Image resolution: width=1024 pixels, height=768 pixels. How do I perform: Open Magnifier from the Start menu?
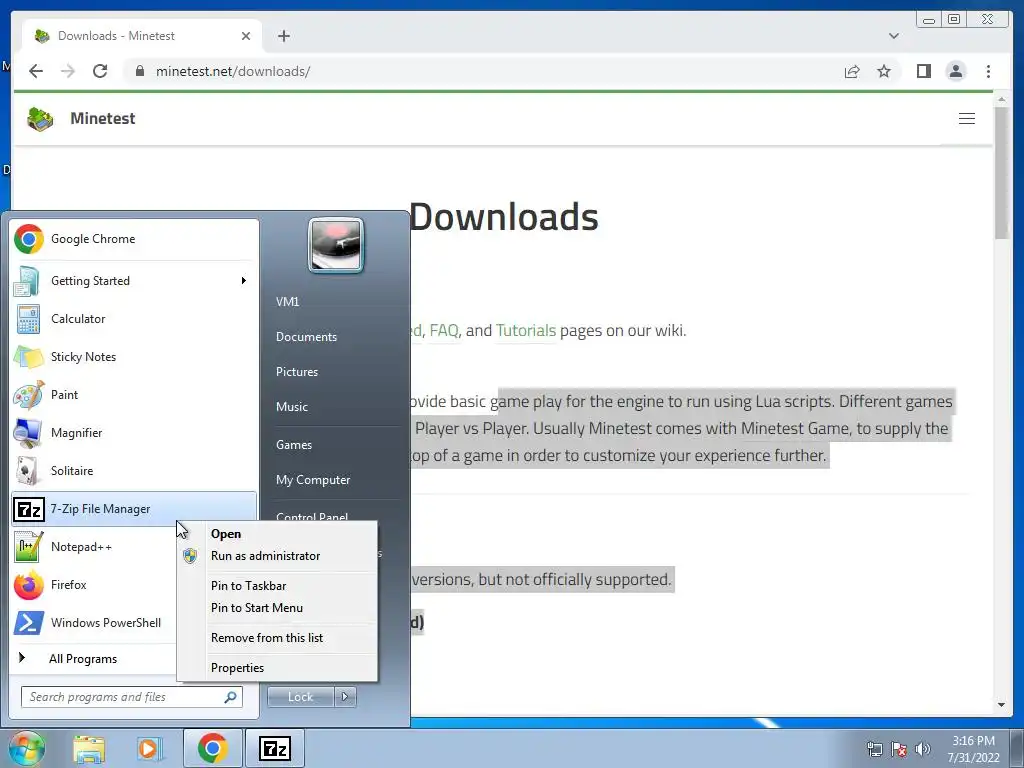(134, 432)
